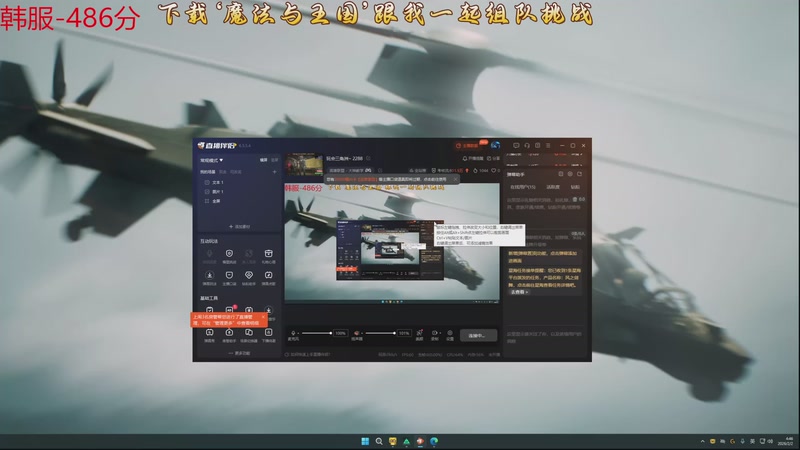800x450 pixels.
Task: Open speaker device dropdown arrow
Action: click(362, 333)
